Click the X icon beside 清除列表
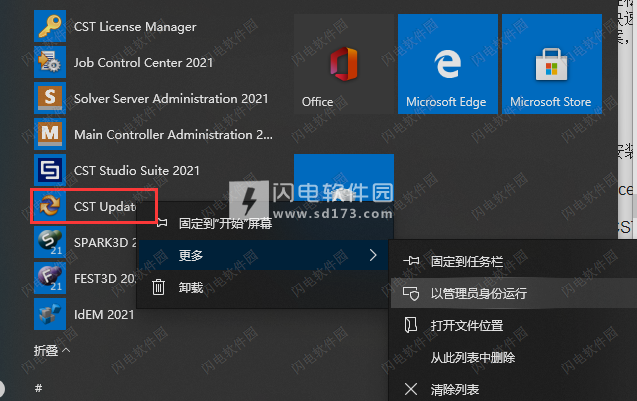Image resolution: width=637 pixels, height=401 pixels. (411, 389)
